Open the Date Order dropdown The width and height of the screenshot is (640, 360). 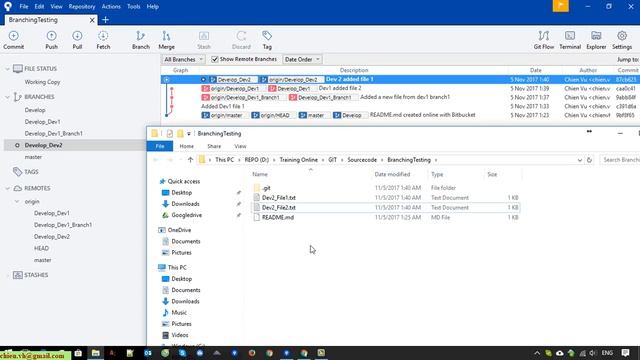point(302,59)
